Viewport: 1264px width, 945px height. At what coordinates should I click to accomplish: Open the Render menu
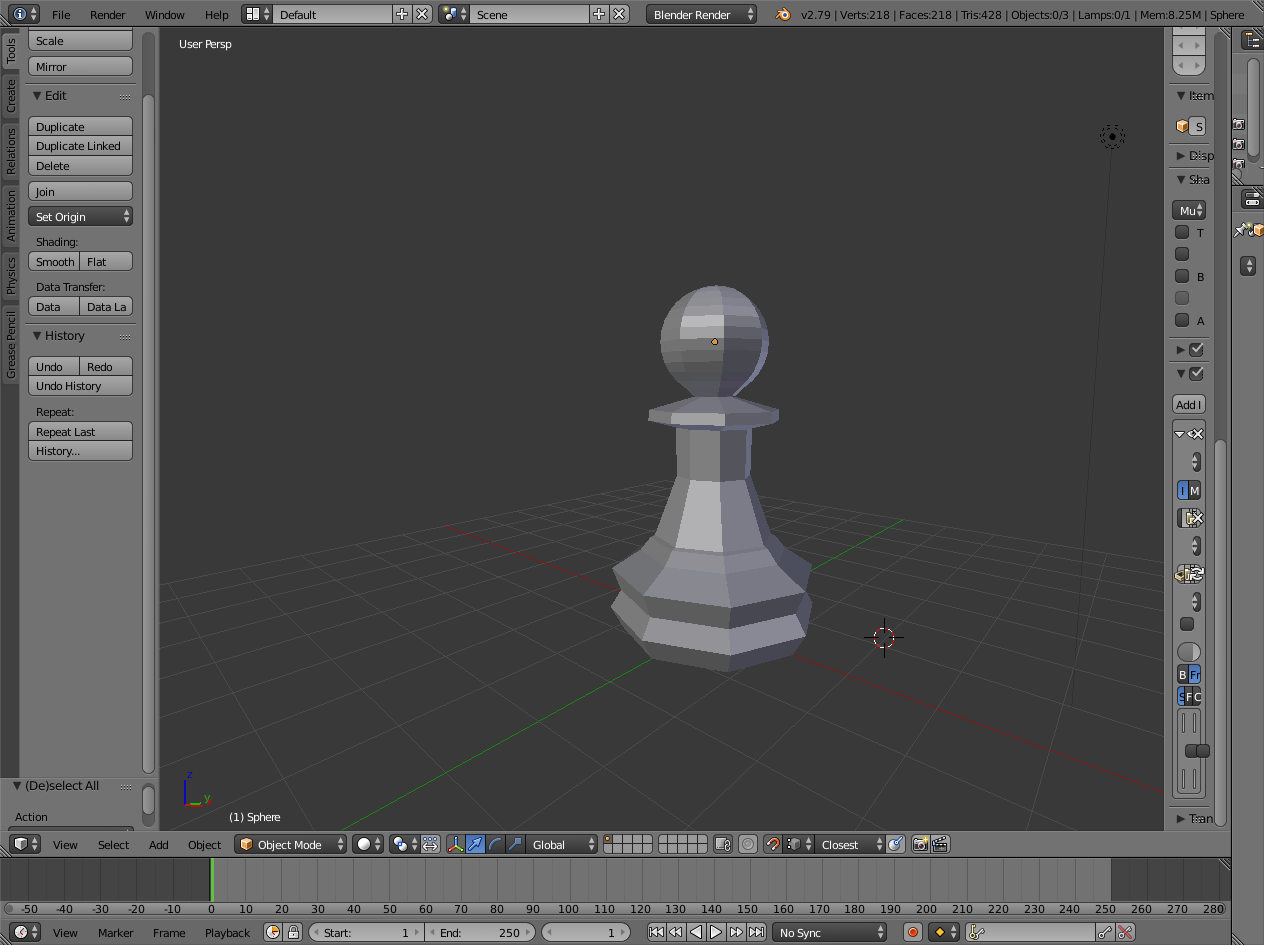tap(107, 15)
